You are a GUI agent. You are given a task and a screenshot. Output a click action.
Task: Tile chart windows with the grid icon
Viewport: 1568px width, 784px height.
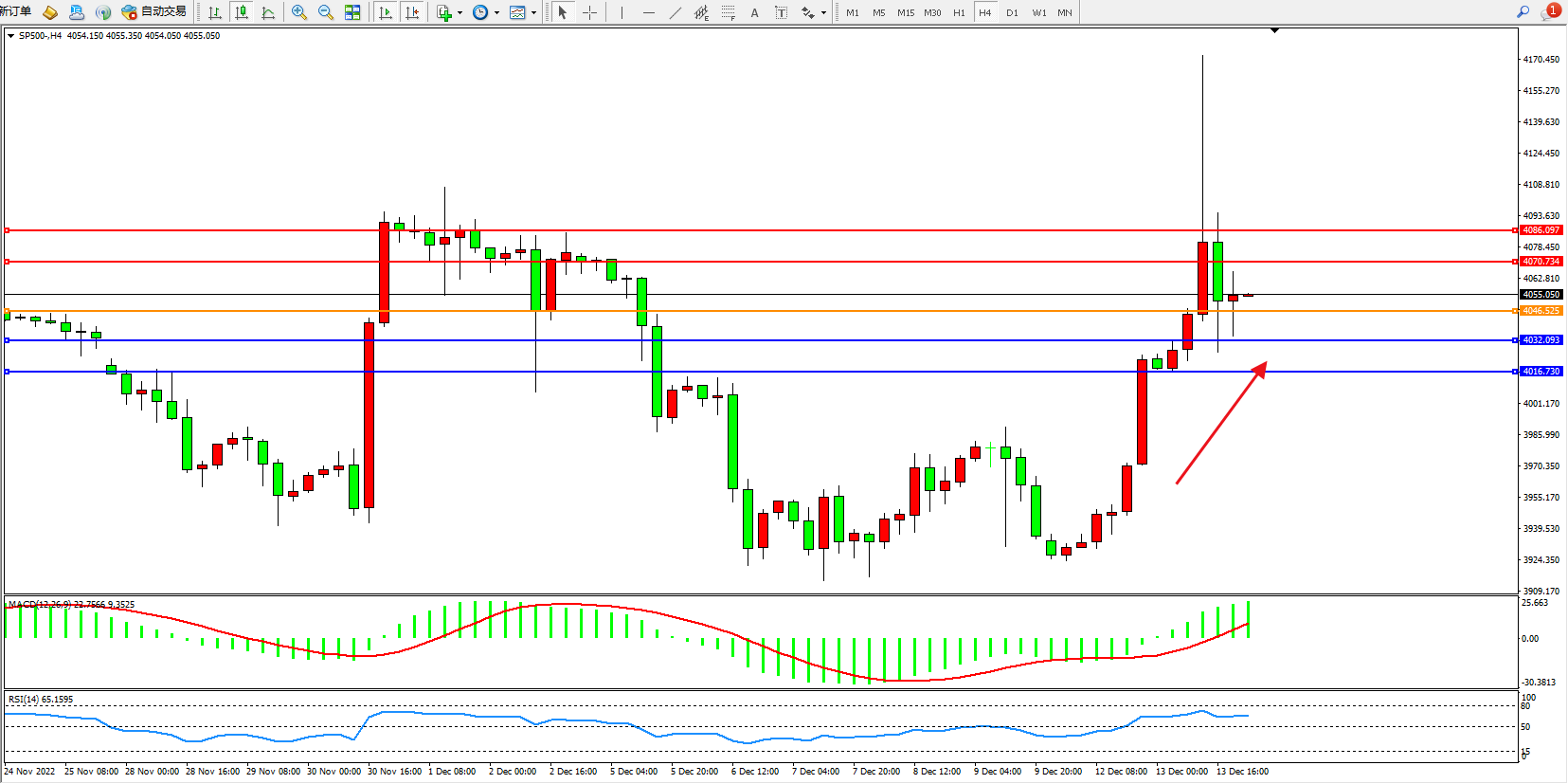point(352,12)
